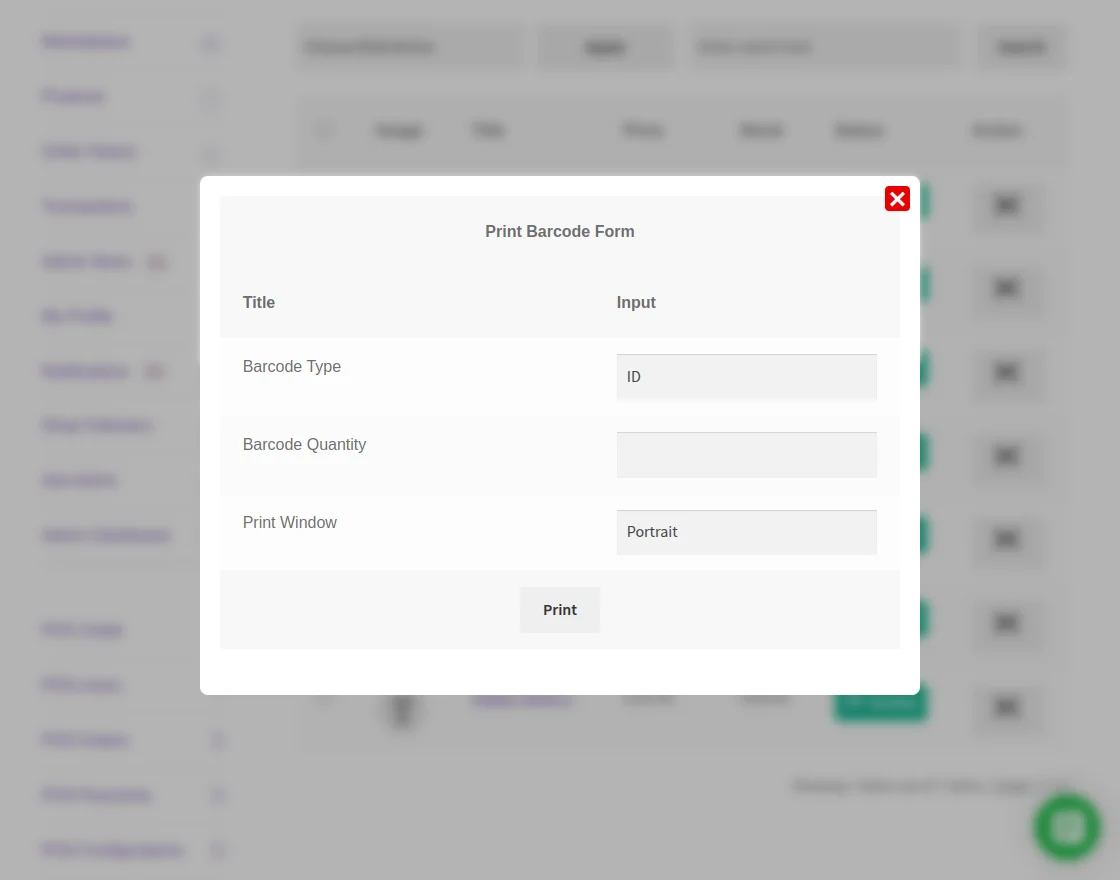The width and height of the screenshot is (1120, 880).
Task: Open the Print Window dropdown showing Portrait
Action: point(746,532)
